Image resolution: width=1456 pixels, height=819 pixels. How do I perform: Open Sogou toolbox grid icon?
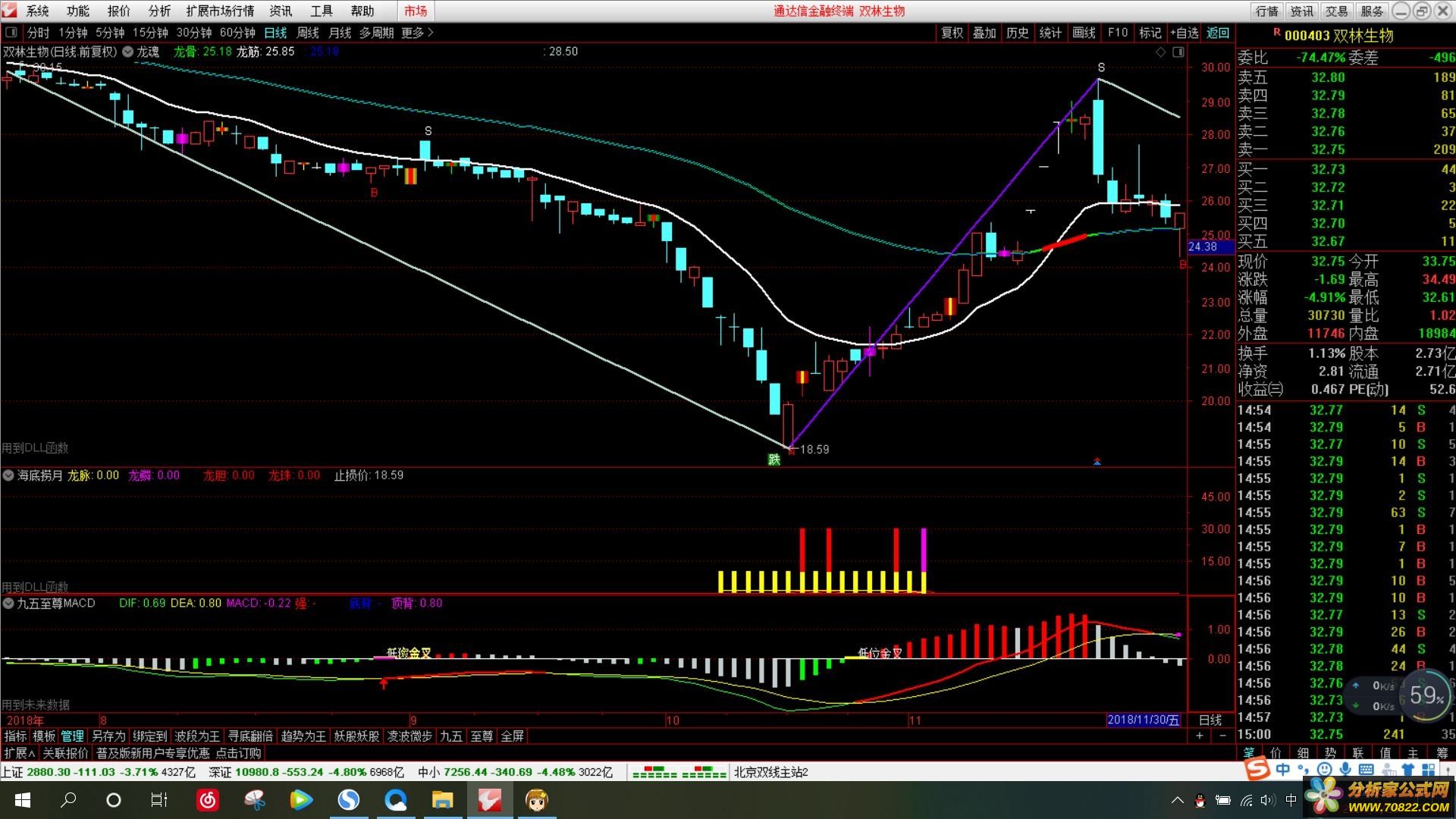(x=1429, y=770)
